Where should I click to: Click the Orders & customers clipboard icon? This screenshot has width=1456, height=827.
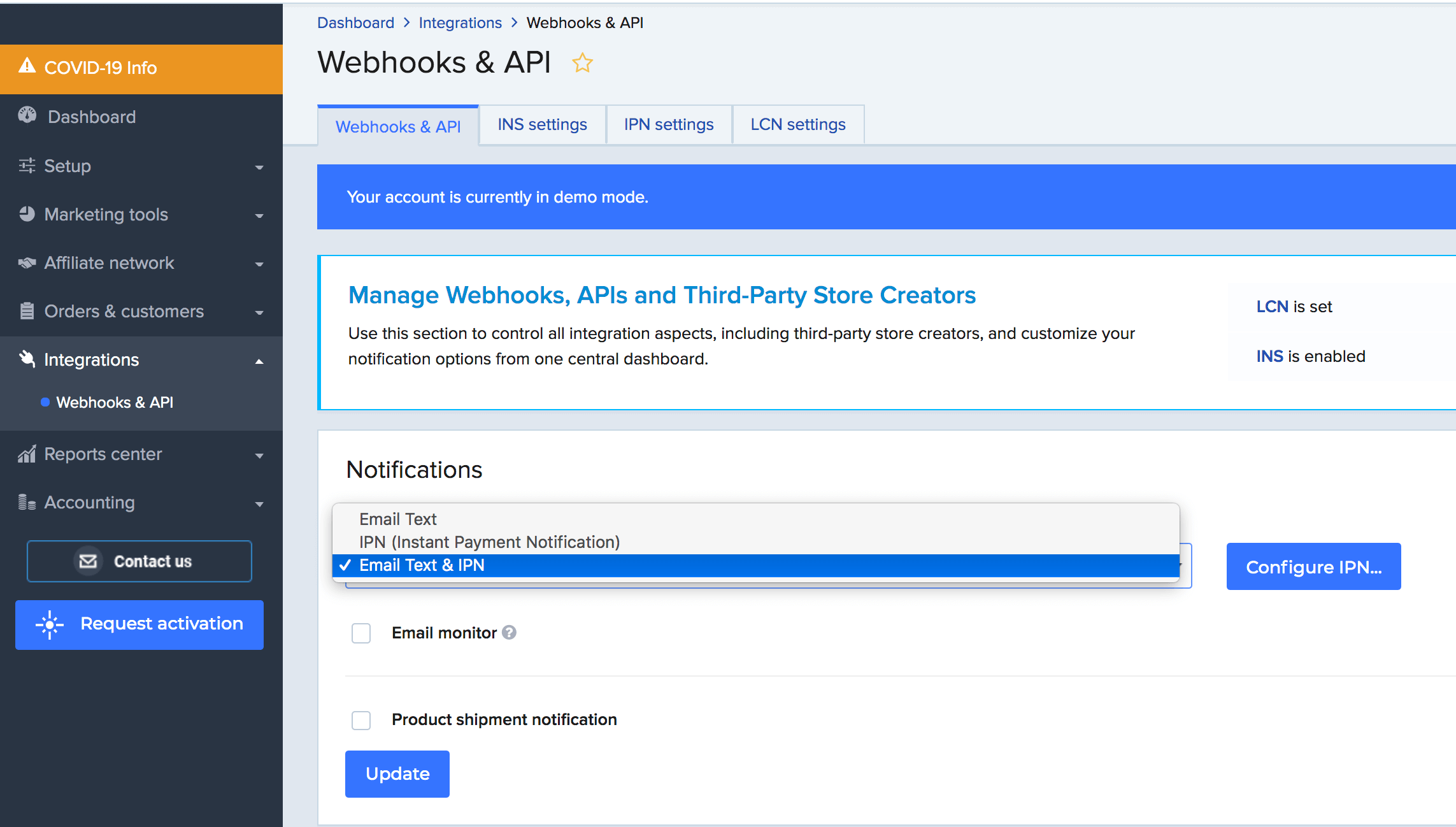27,311
